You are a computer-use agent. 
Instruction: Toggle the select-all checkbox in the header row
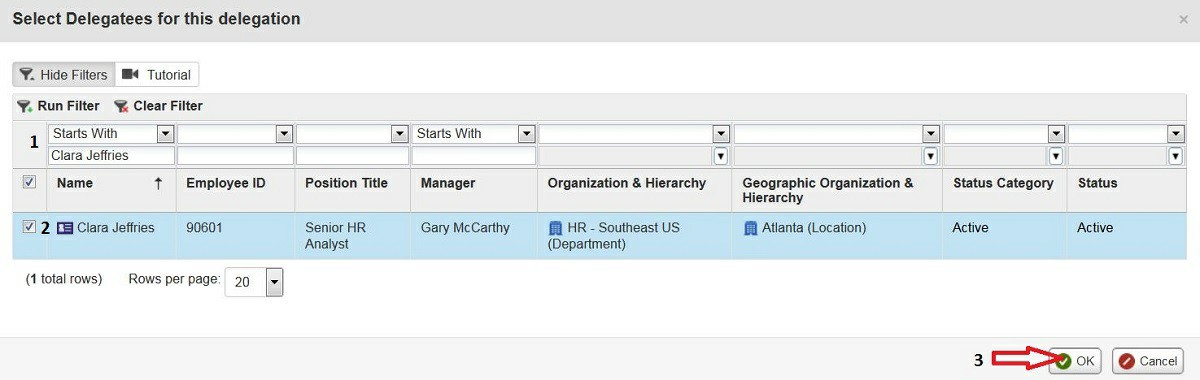click(29, 182)
